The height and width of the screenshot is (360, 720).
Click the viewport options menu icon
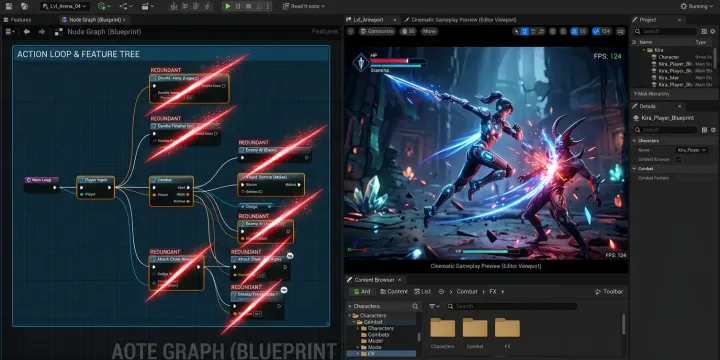point(351,31)
